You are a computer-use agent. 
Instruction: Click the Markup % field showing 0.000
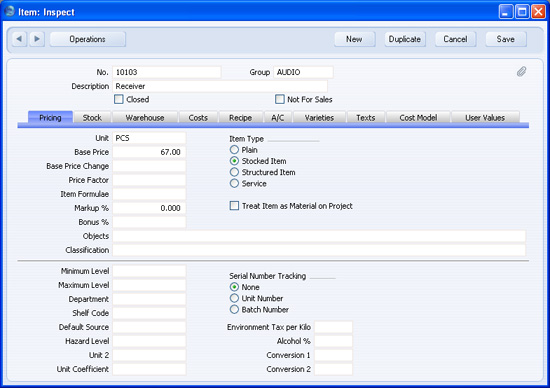click(149, 208)
